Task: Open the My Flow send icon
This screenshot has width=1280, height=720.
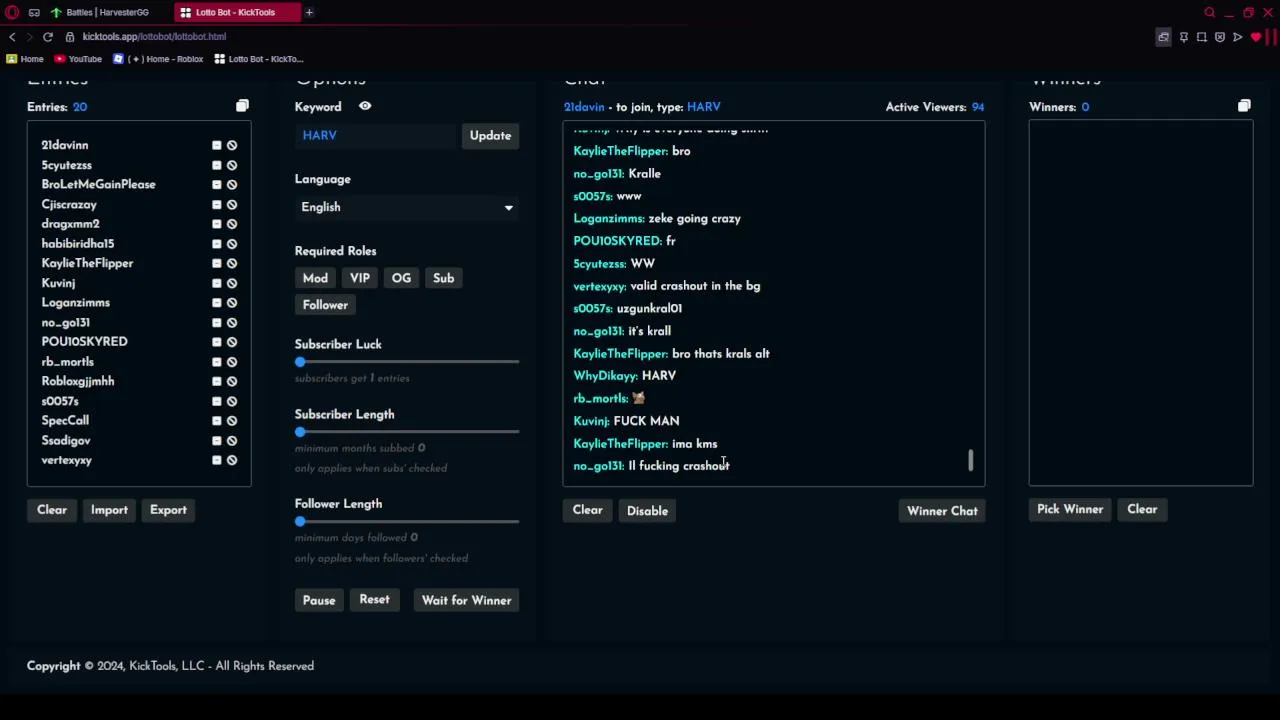Action: tap(1238, 37)
